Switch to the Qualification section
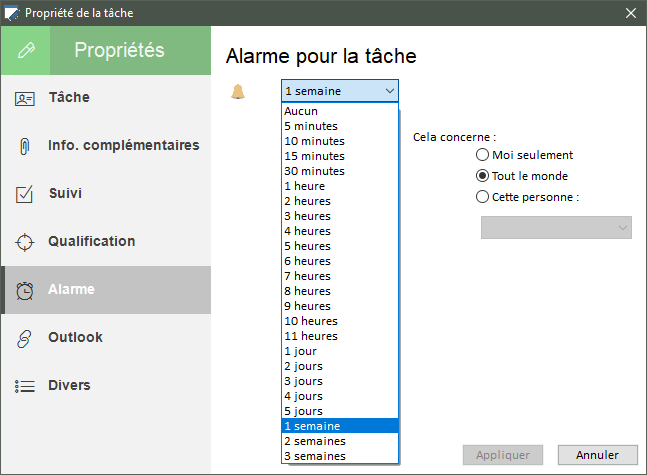 pos(106,241)
